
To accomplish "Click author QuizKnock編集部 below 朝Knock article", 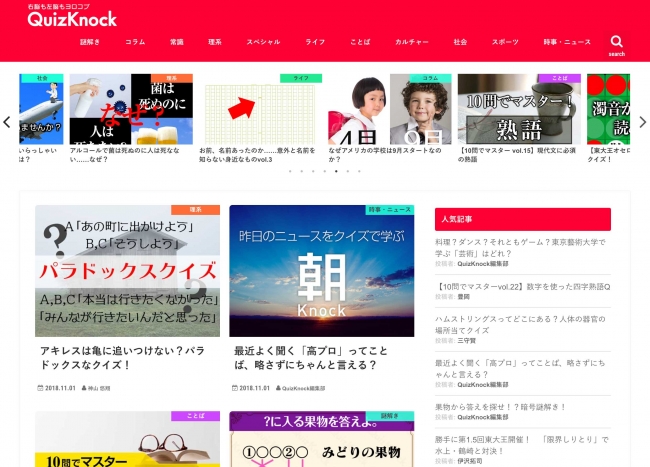I will point(303,388).
